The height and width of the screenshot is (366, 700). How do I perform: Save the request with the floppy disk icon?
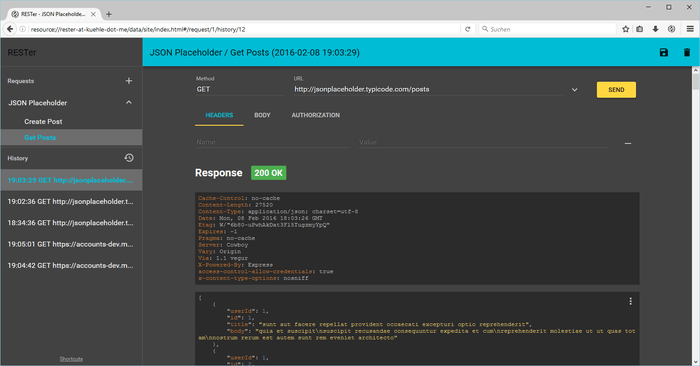click(x=664, y=53)
